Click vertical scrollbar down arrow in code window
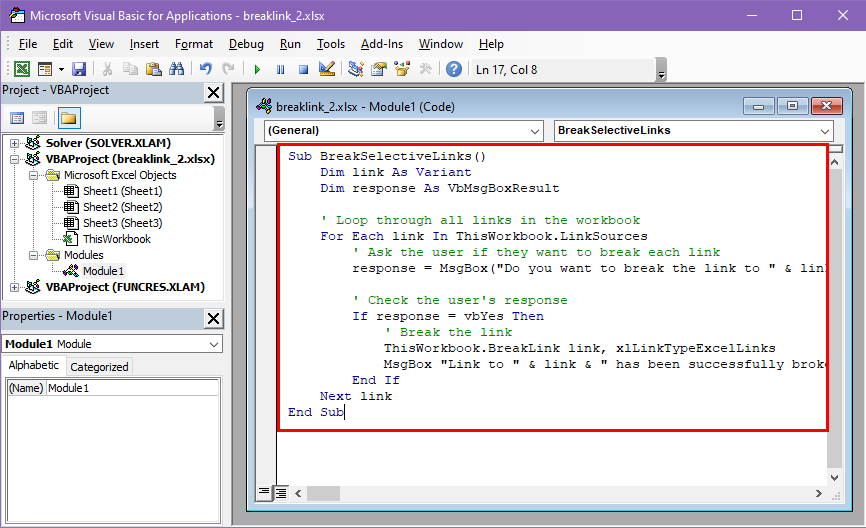The image size is (866, 528). tap(835, 478)
